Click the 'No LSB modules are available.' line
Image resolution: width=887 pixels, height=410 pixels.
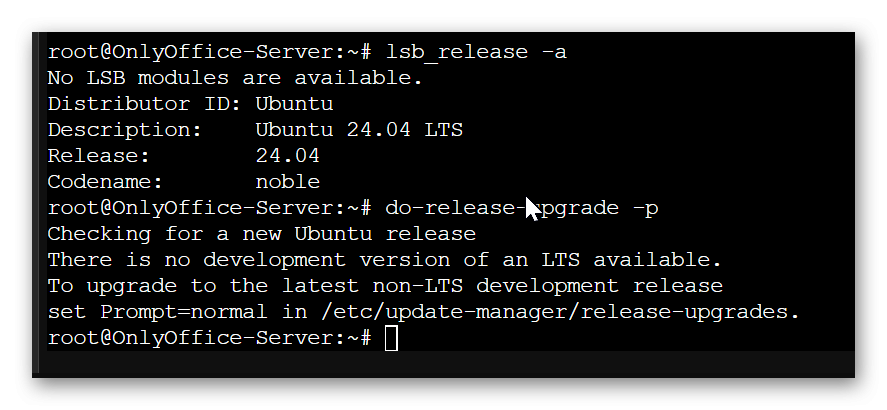click(235, 77)
